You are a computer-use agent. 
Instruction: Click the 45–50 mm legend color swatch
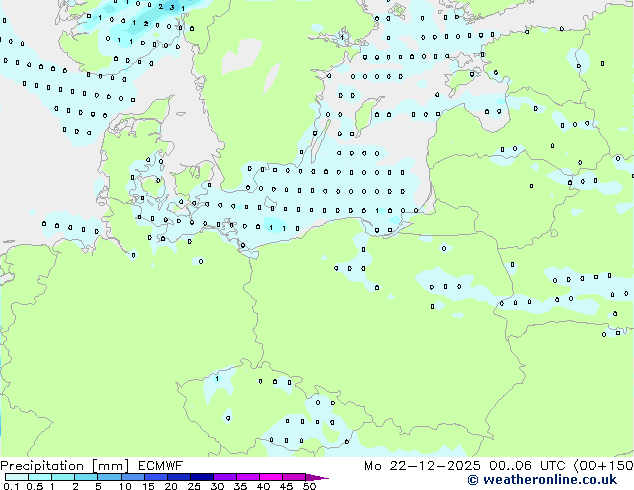[x=294, y=477]
